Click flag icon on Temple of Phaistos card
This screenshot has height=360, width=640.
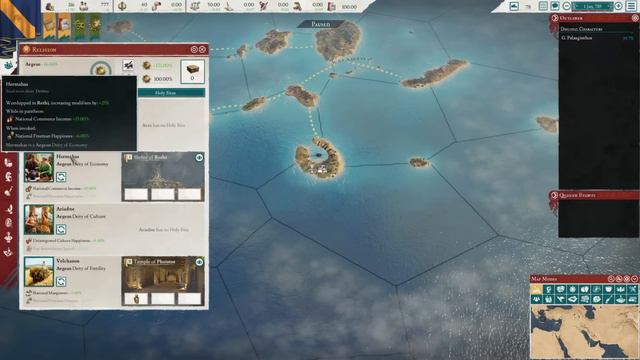pos(128,262)
